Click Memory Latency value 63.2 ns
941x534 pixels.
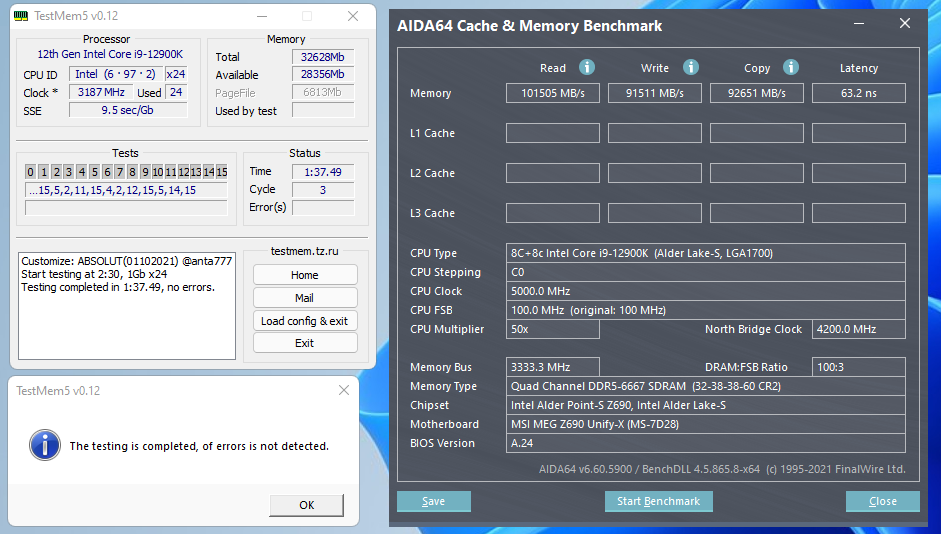pos(859,93)
